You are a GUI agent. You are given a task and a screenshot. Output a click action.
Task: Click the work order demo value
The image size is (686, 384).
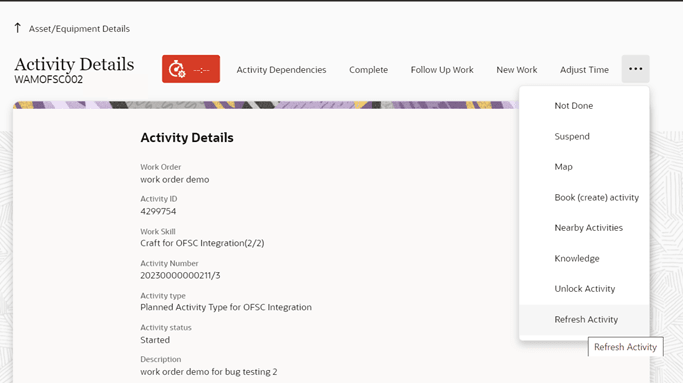(x=175, y=180)
